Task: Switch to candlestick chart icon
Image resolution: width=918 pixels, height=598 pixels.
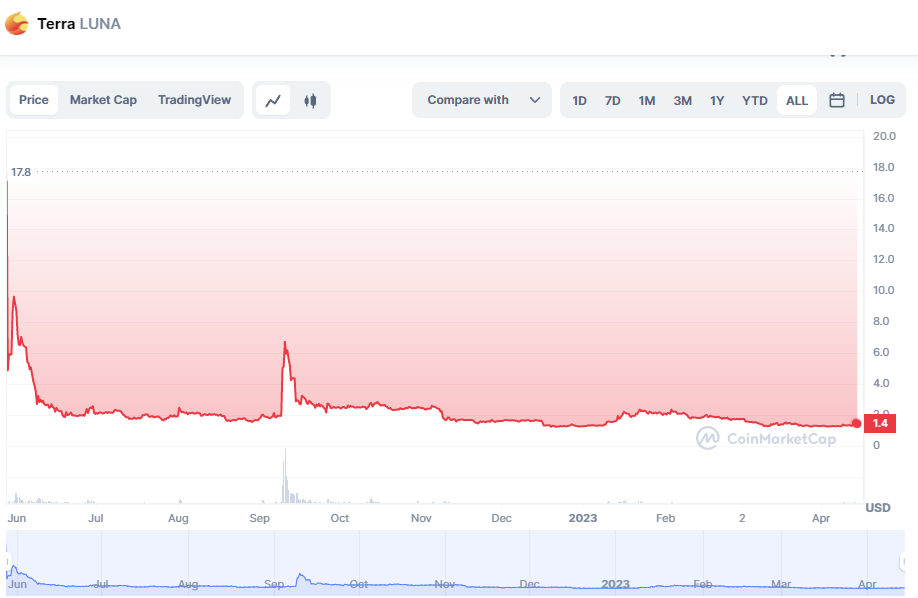Action: coord(310,101)
